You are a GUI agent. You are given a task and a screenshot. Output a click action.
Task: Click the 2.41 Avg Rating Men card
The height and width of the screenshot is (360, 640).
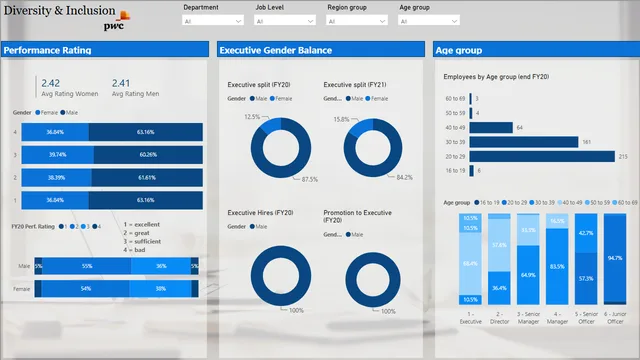tap(135, 87)
